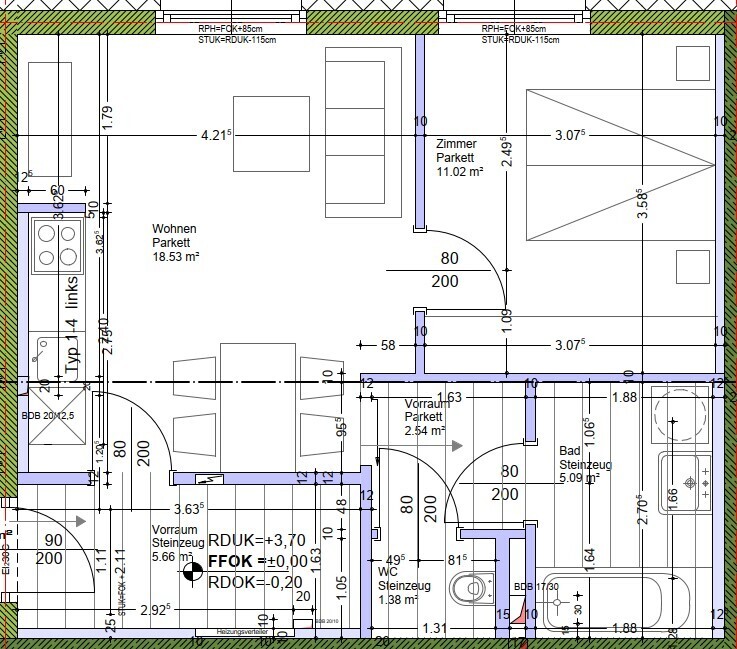Select the washing machine circle symbol
The width and height of the screenshot is (737, 649).
pyautogui.click(x=680, y=414)
